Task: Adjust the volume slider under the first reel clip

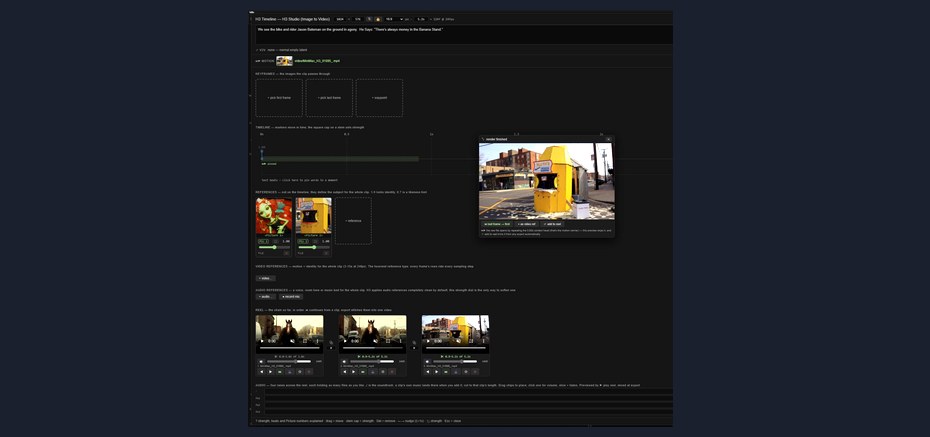Action: point(289,361)
